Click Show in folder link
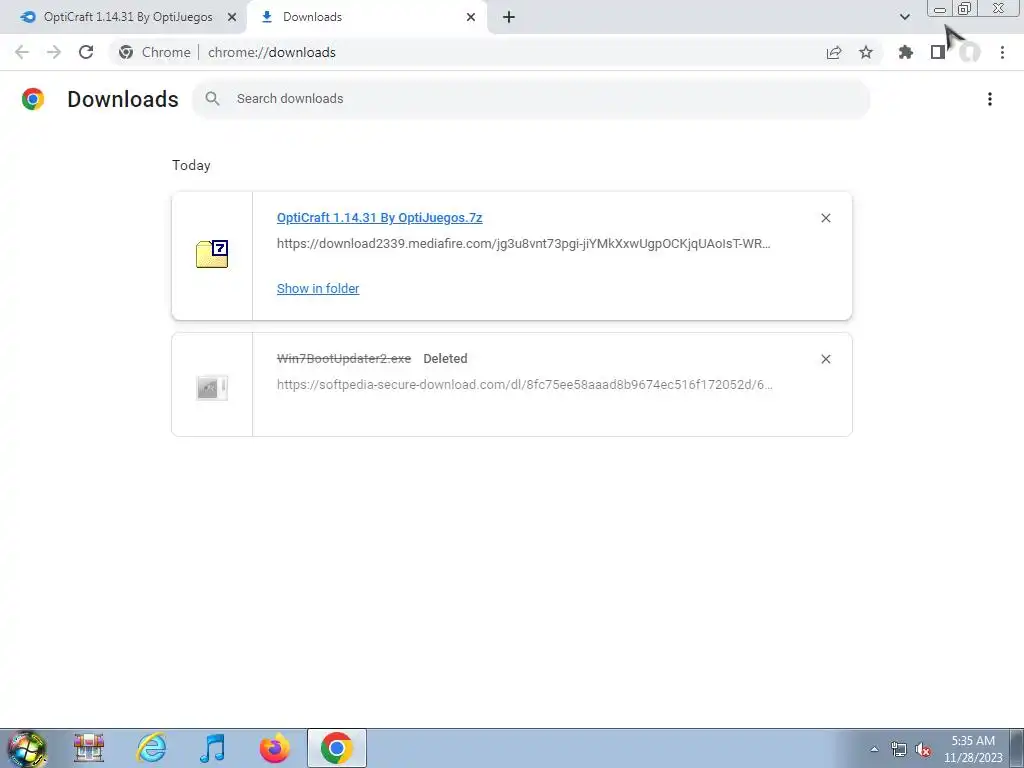Screen dimensions: 1024x768 click(318, 289)
